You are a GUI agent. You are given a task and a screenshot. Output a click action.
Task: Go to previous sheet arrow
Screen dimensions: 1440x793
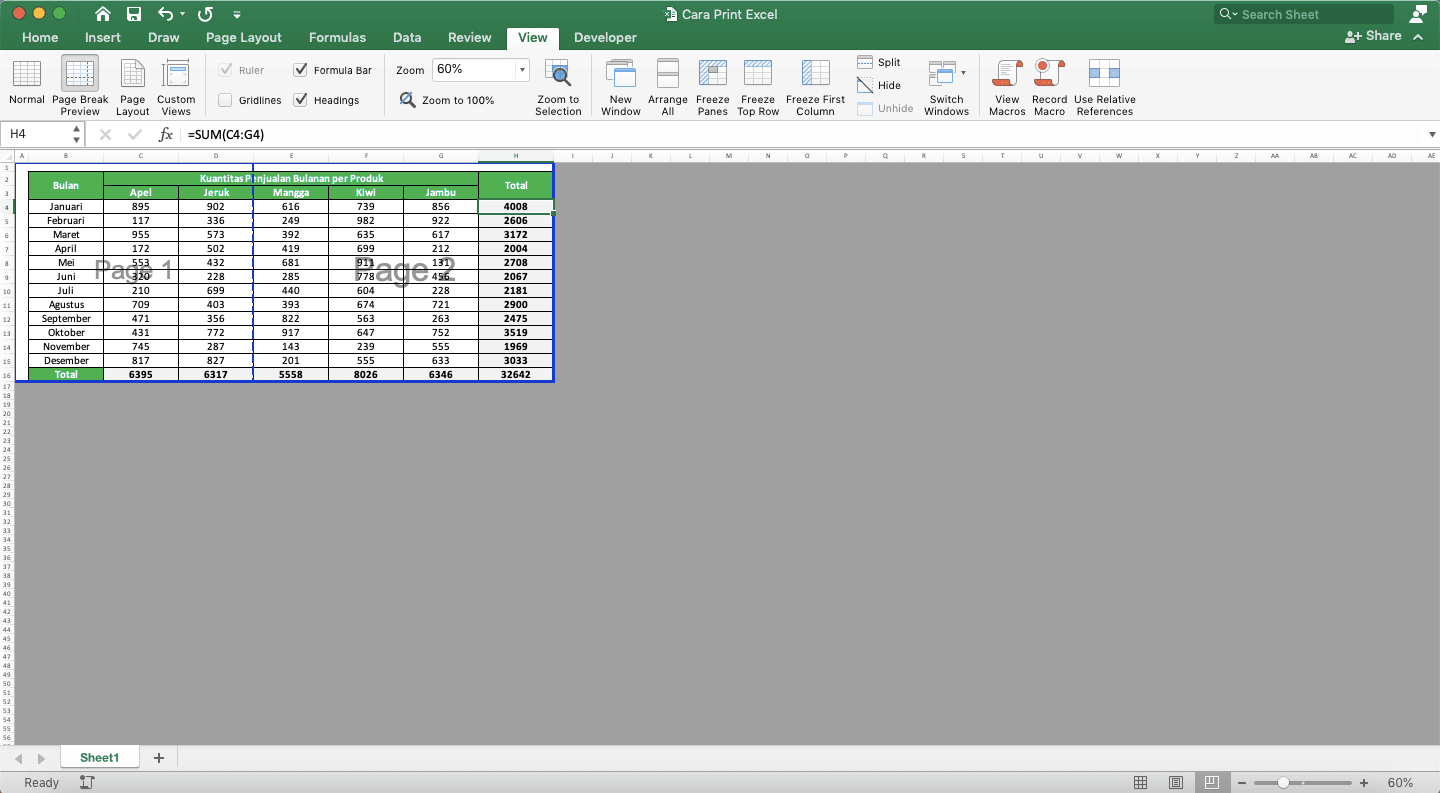[19, 759]
